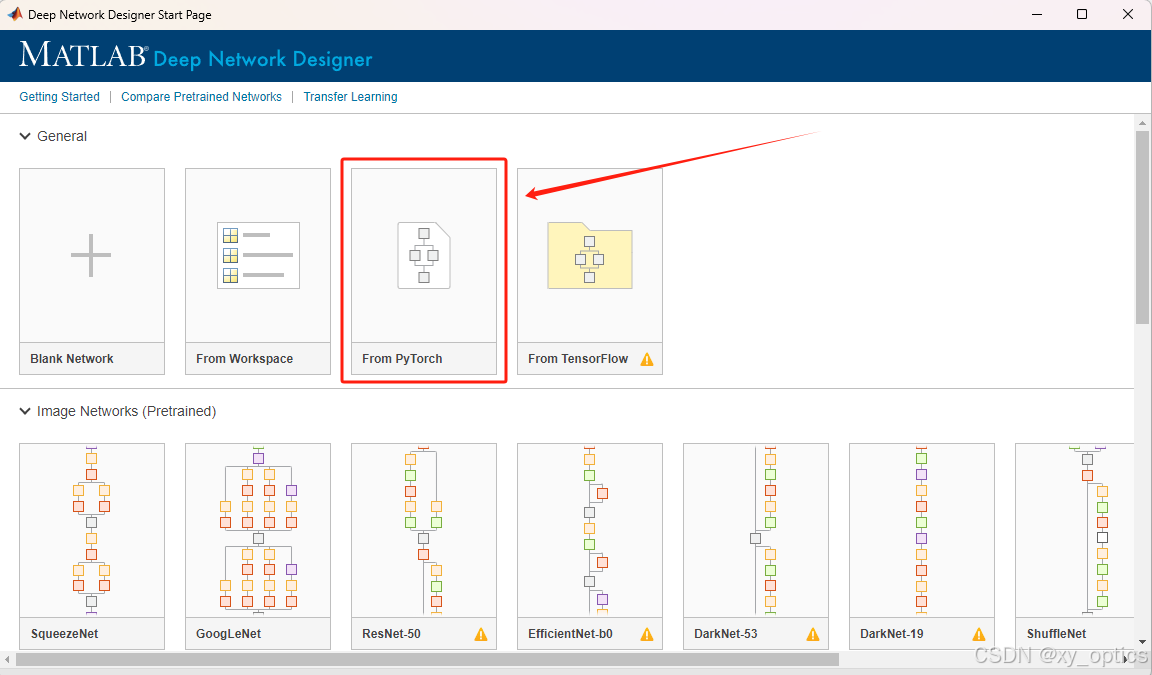Collapse the General section
Viewport: 1152px width, 675px height.
pyautogui.click(x=25, y=136)
